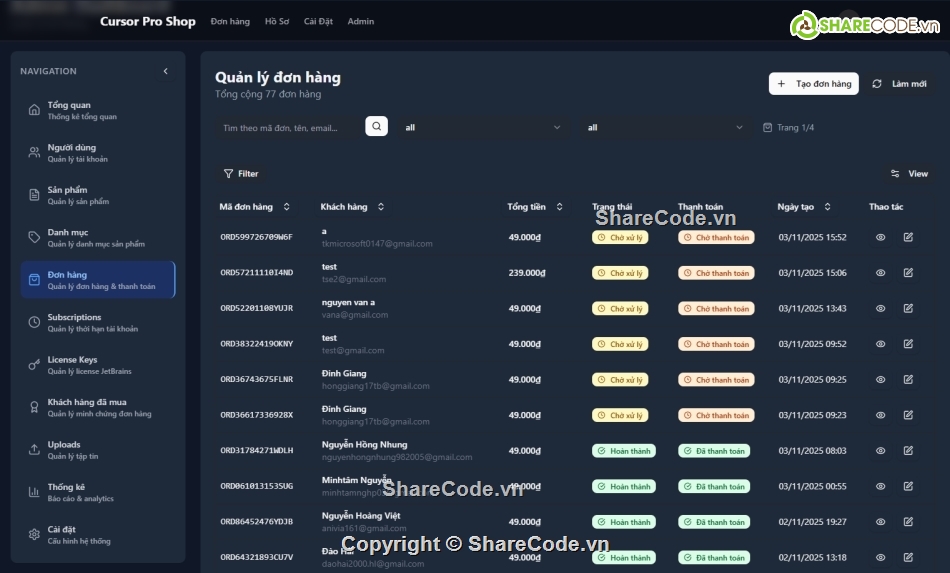
Task: Edit order ORD52201108YUJR
Action: 908,308
